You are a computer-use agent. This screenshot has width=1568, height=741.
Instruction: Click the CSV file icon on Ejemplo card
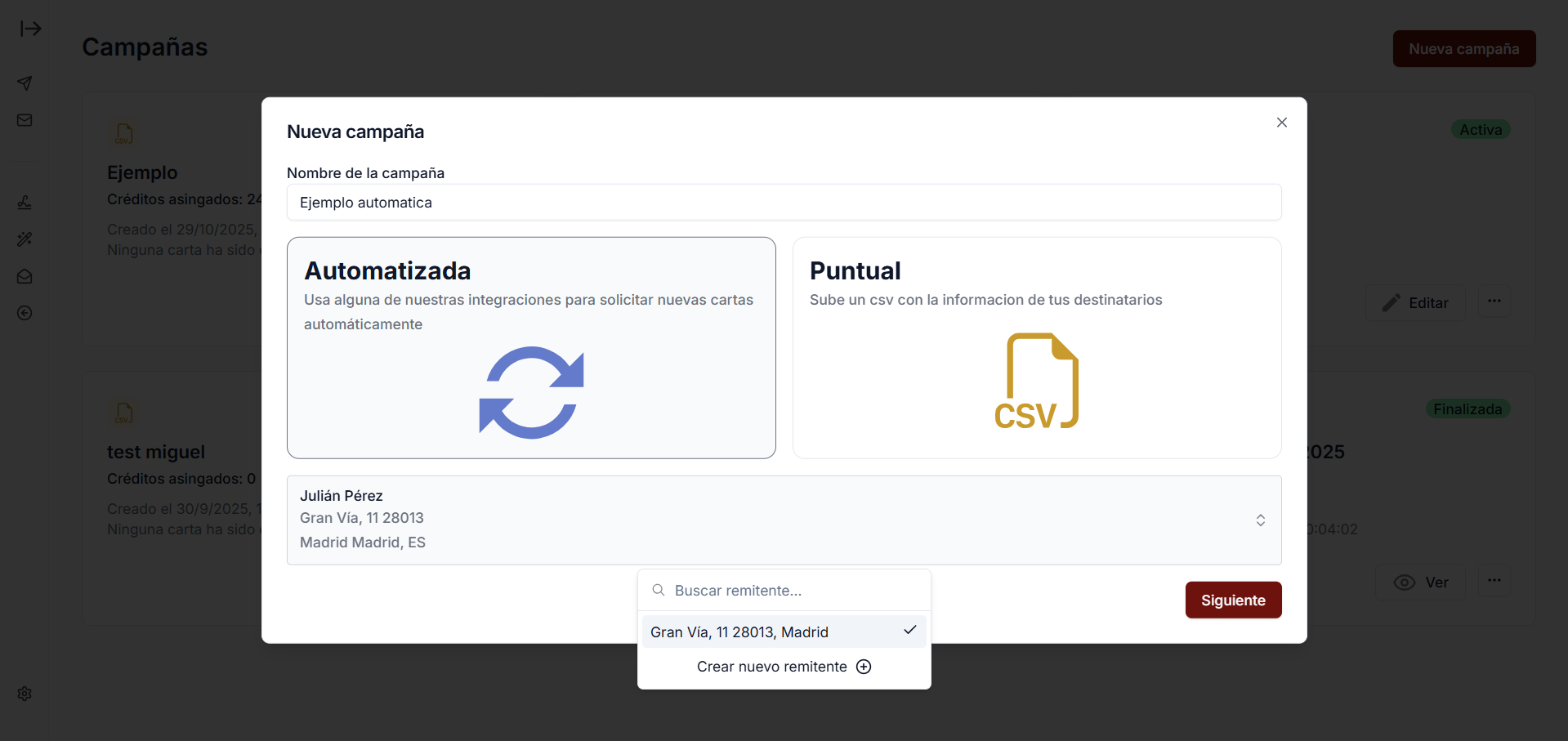[124, 133]
